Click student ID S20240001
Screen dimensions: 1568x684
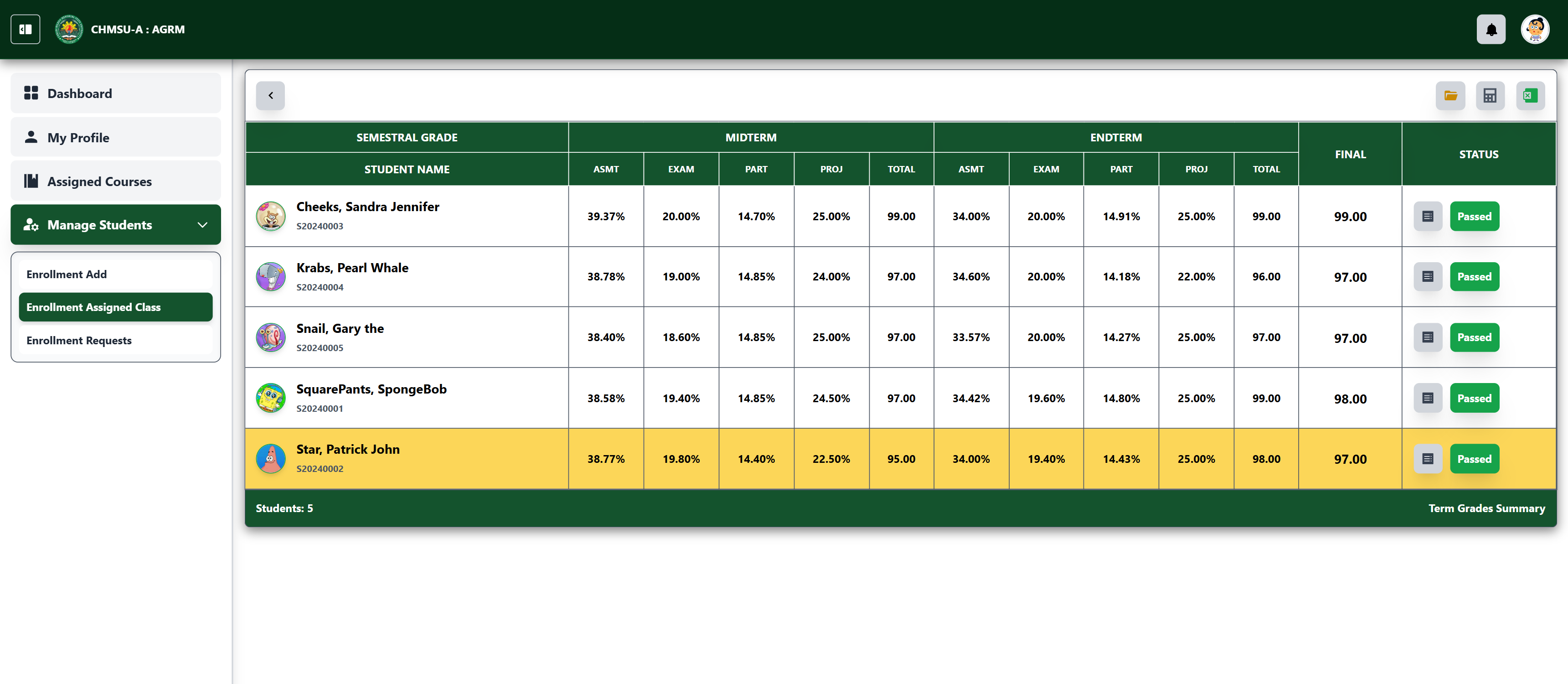point(320,409)
